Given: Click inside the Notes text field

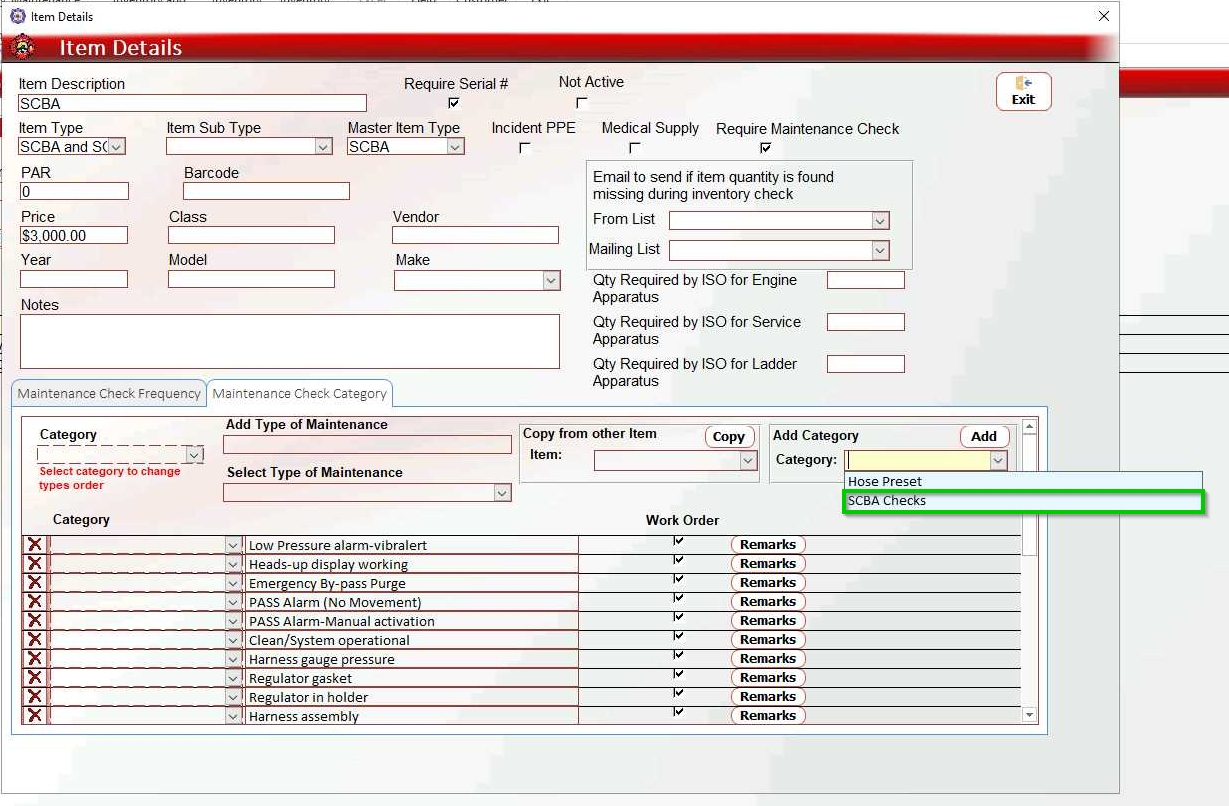Looking at the screenshot, I should coord(289,341).
